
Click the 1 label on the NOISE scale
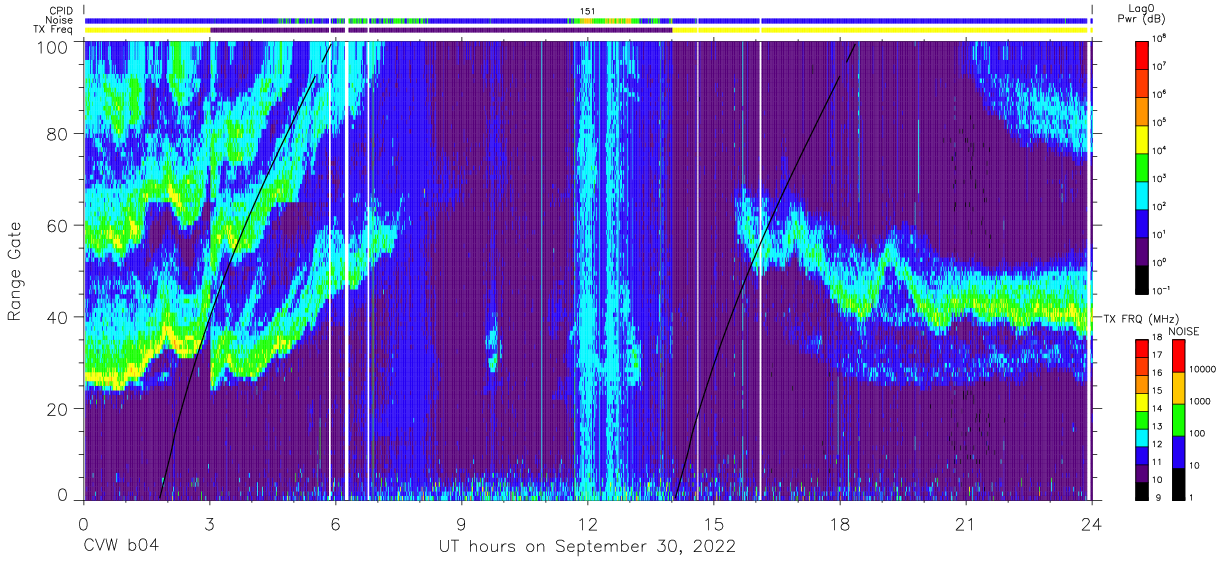pos(1193,498)
